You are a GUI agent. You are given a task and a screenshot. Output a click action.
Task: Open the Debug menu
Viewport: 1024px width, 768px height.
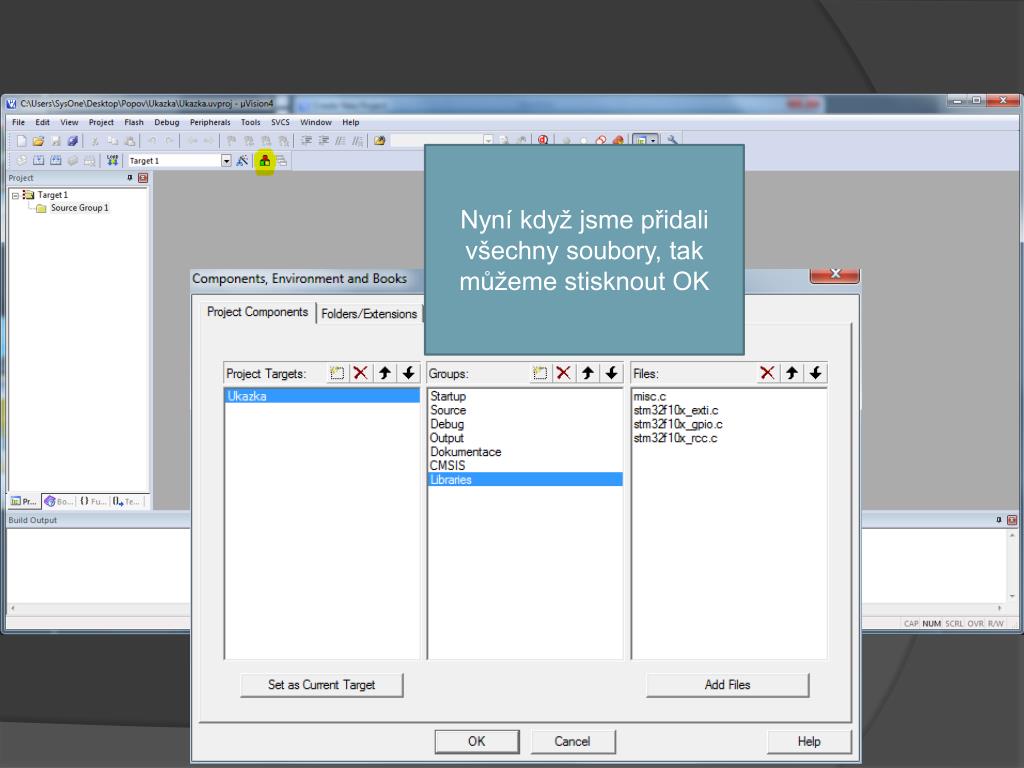(x=167, y=122)
